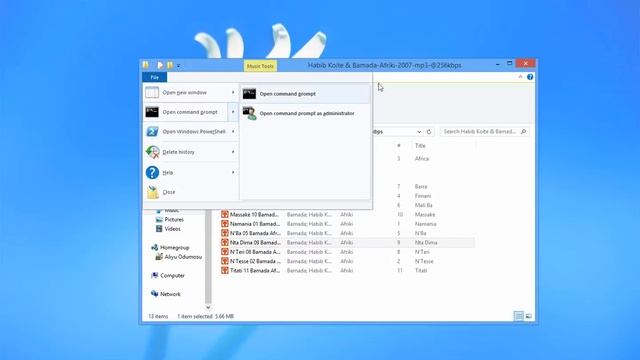
Task: Switch to details view in status bar
Action: [x=518, y=316]
